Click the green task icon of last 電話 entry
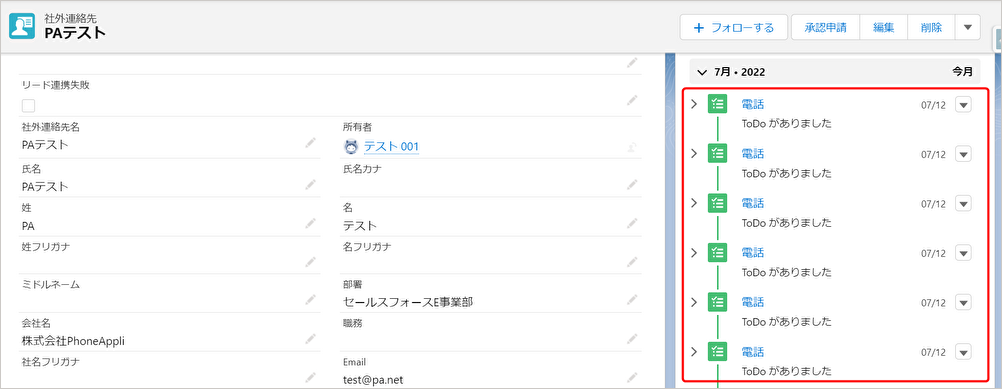Image resolution: width=1002 pixels, height=389 pixels. [718, 351]
